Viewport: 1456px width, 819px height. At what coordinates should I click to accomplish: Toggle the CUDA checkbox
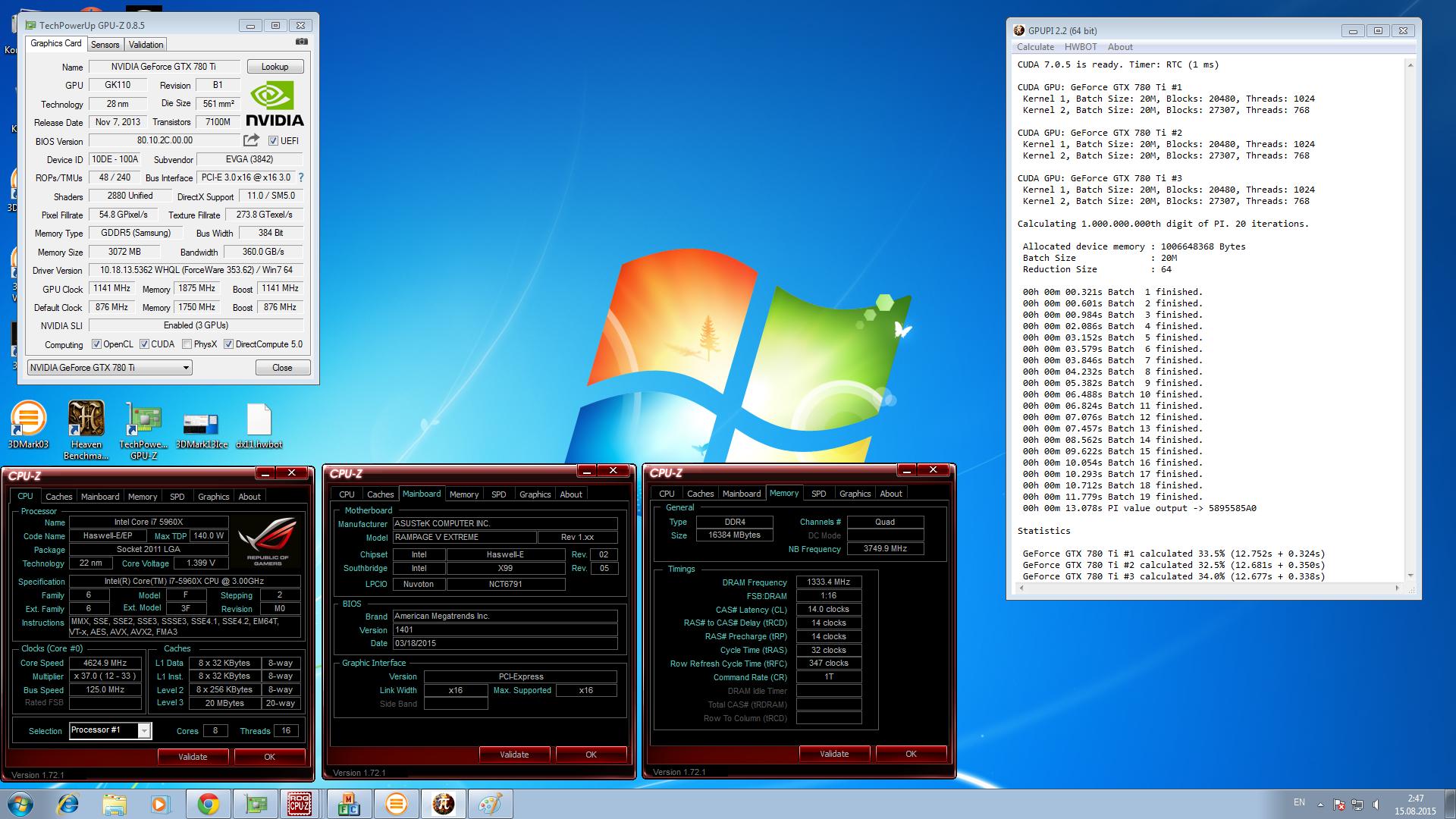click(144, 344)
